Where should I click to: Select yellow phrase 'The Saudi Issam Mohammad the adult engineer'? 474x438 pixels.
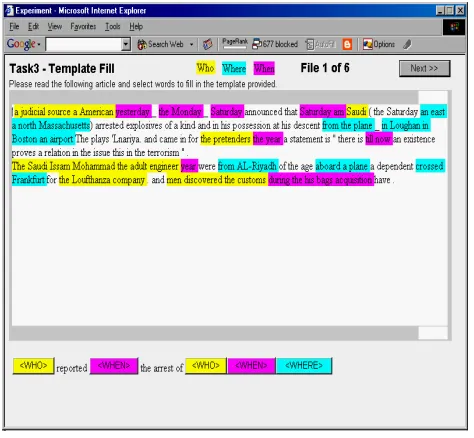pos(95,166)
